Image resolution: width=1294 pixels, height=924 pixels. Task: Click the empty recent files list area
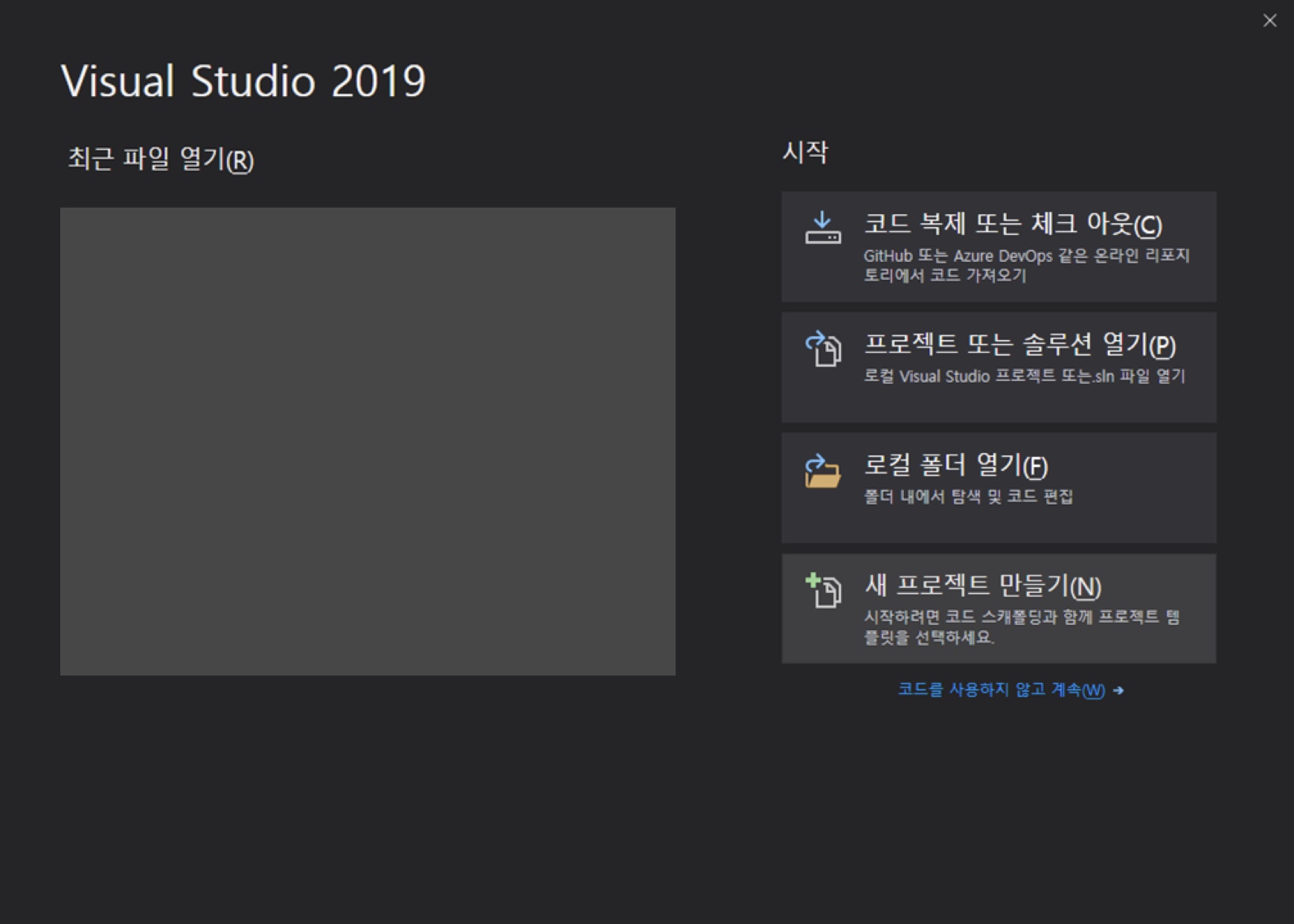coord(368,441)
